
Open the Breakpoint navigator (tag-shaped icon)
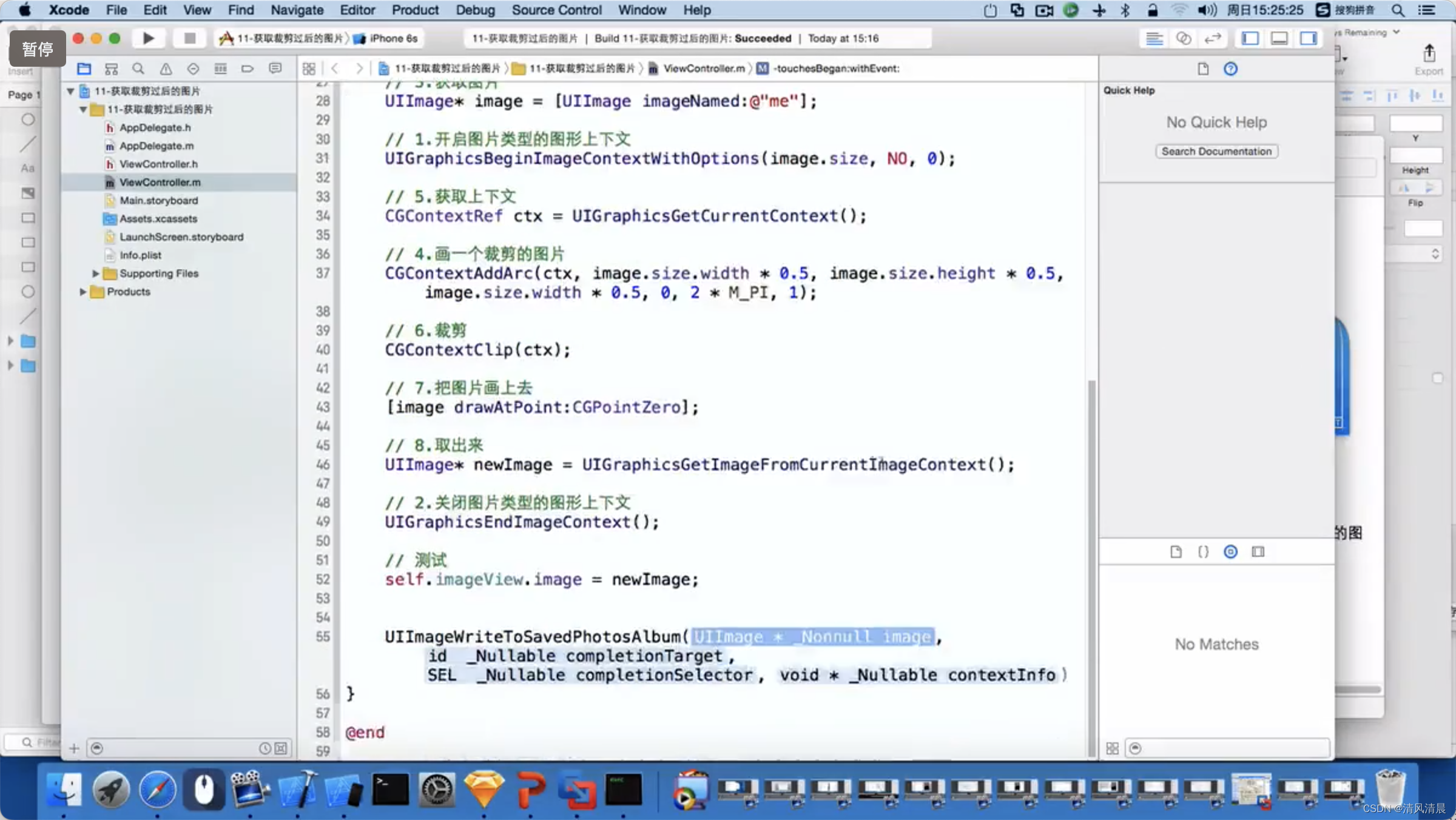coord(248,69)
